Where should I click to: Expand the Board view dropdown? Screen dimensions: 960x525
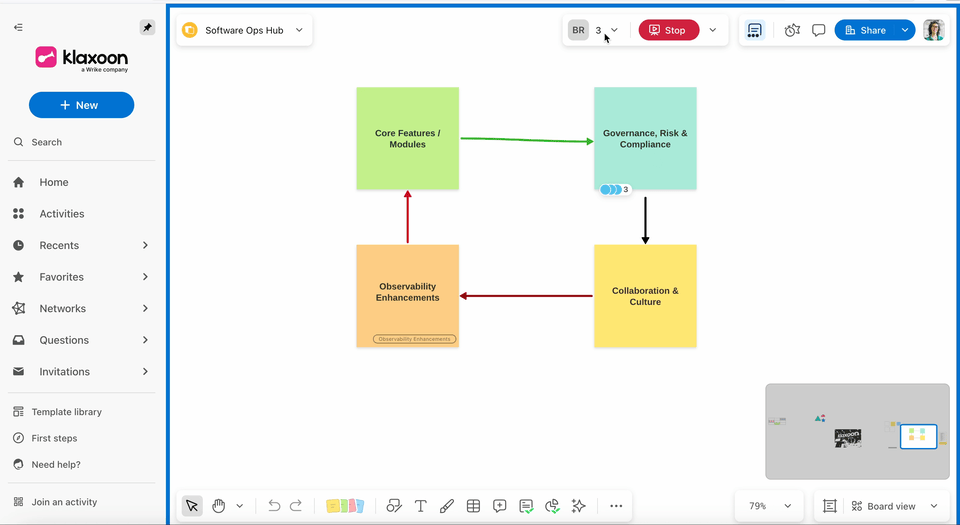pos(895,506)
